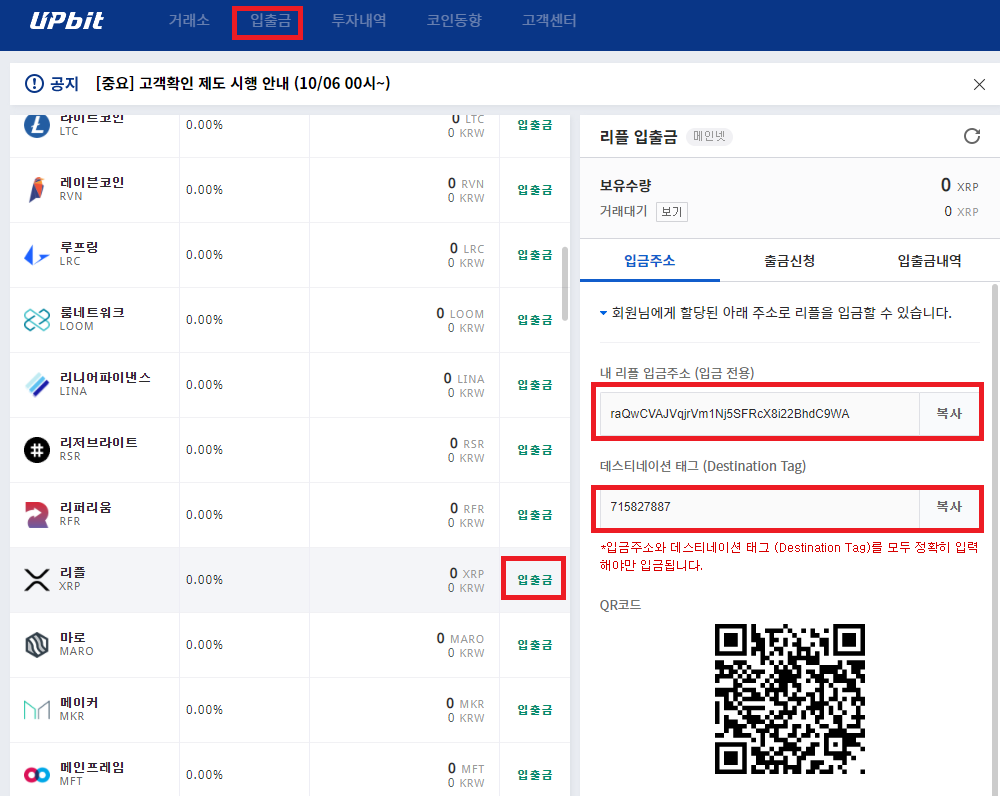Click 입출금 for RSR row
1000x796 pixels.
click(x=534, y=450)
